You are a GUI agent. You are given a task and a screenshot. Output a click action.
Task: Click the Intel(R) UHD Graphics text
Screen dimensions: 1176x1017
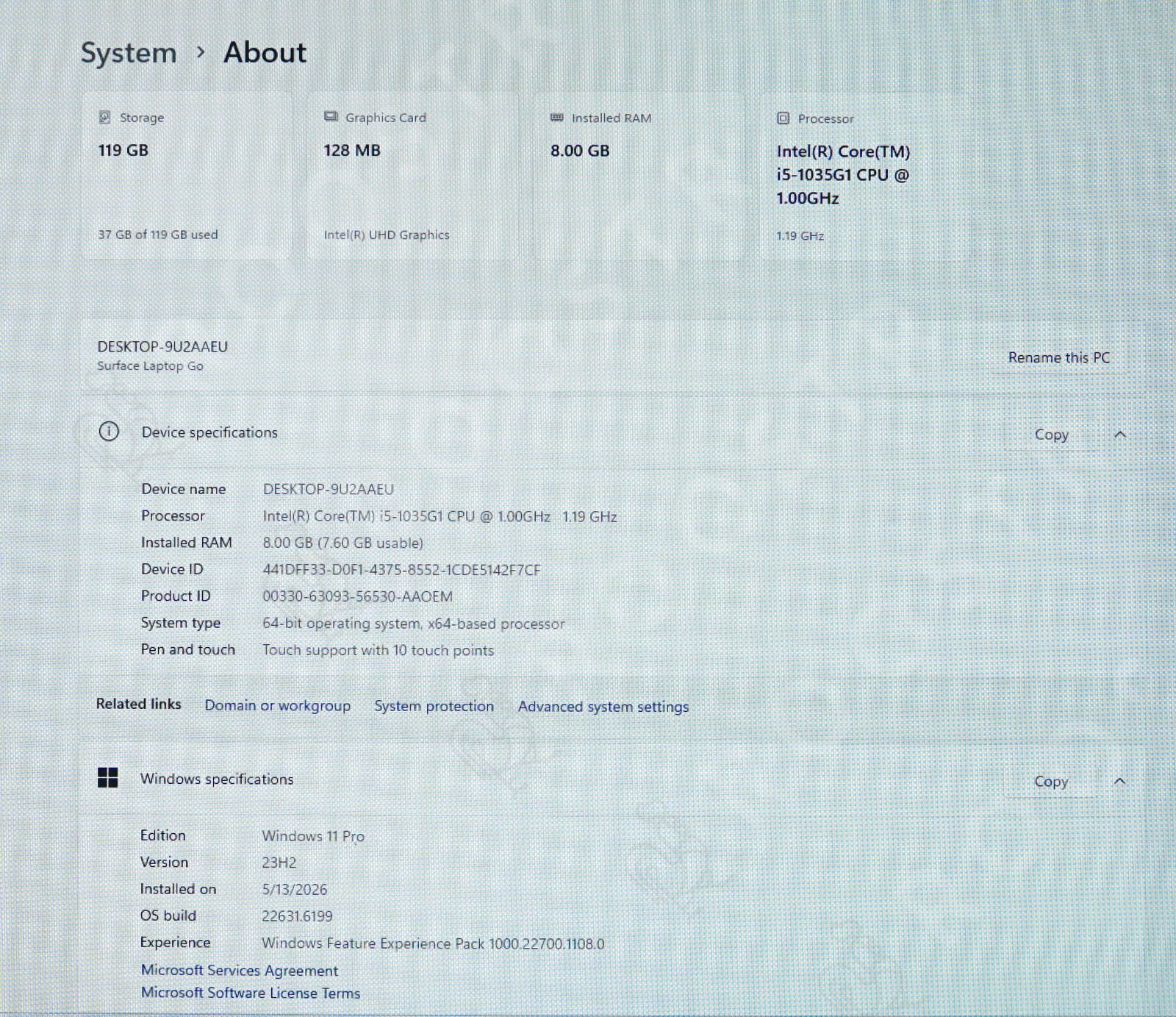click(387, 235)
